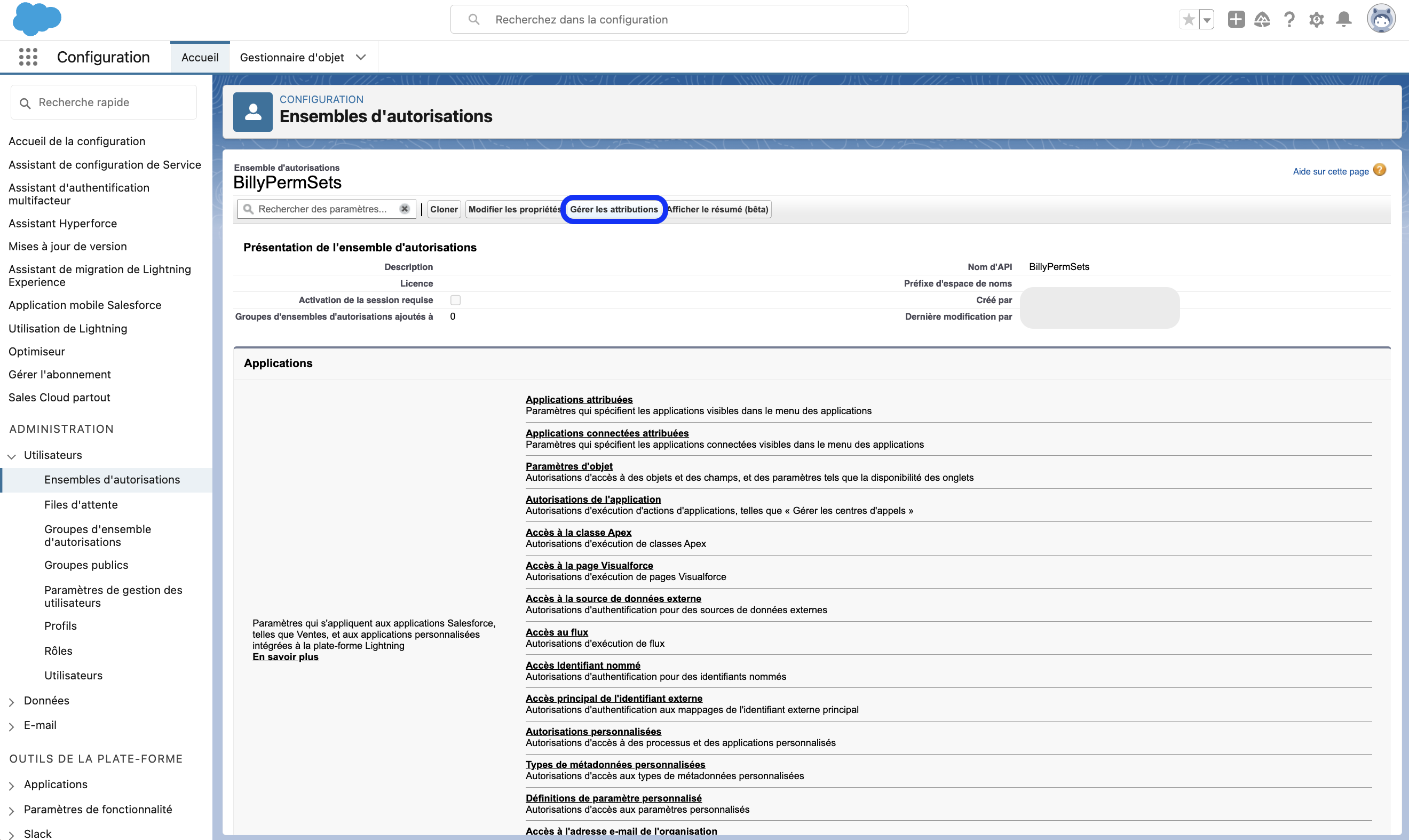Open the Trailhead guidance icon

[1262, 20]
